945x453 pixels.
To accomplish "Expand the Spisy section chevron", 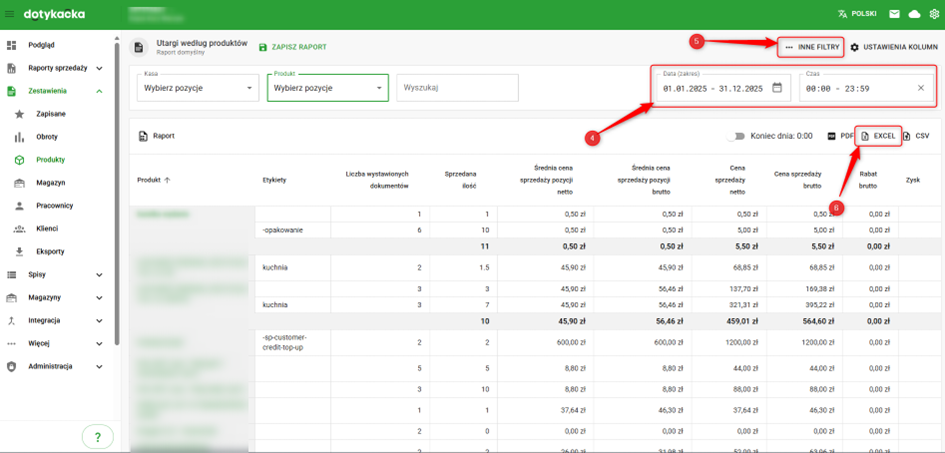I will coord(99,275).
